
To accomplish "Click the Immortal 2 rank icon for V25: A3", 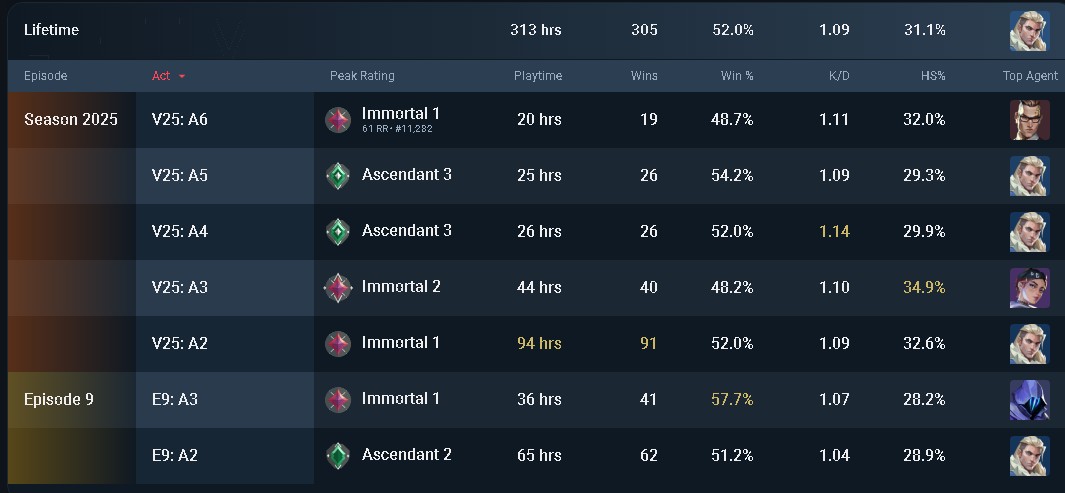I will coord(338,288).
